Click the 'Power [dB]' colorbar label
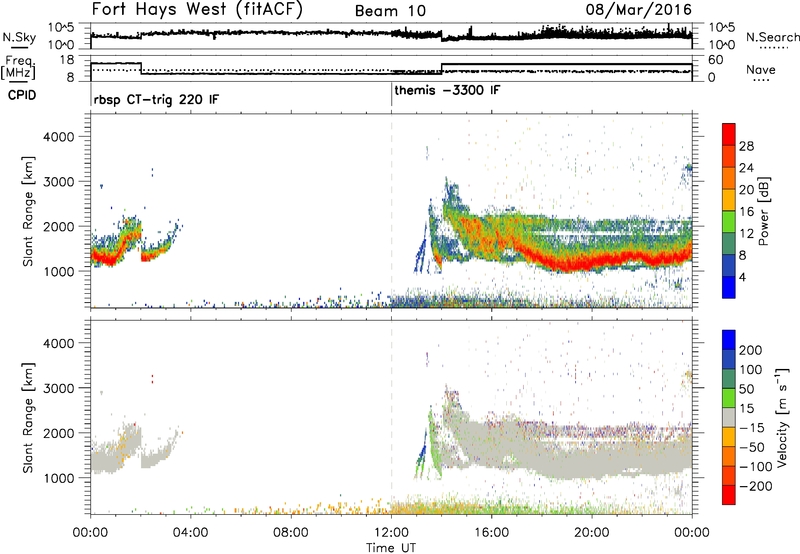The image size is (800, 554). [764, 211]
